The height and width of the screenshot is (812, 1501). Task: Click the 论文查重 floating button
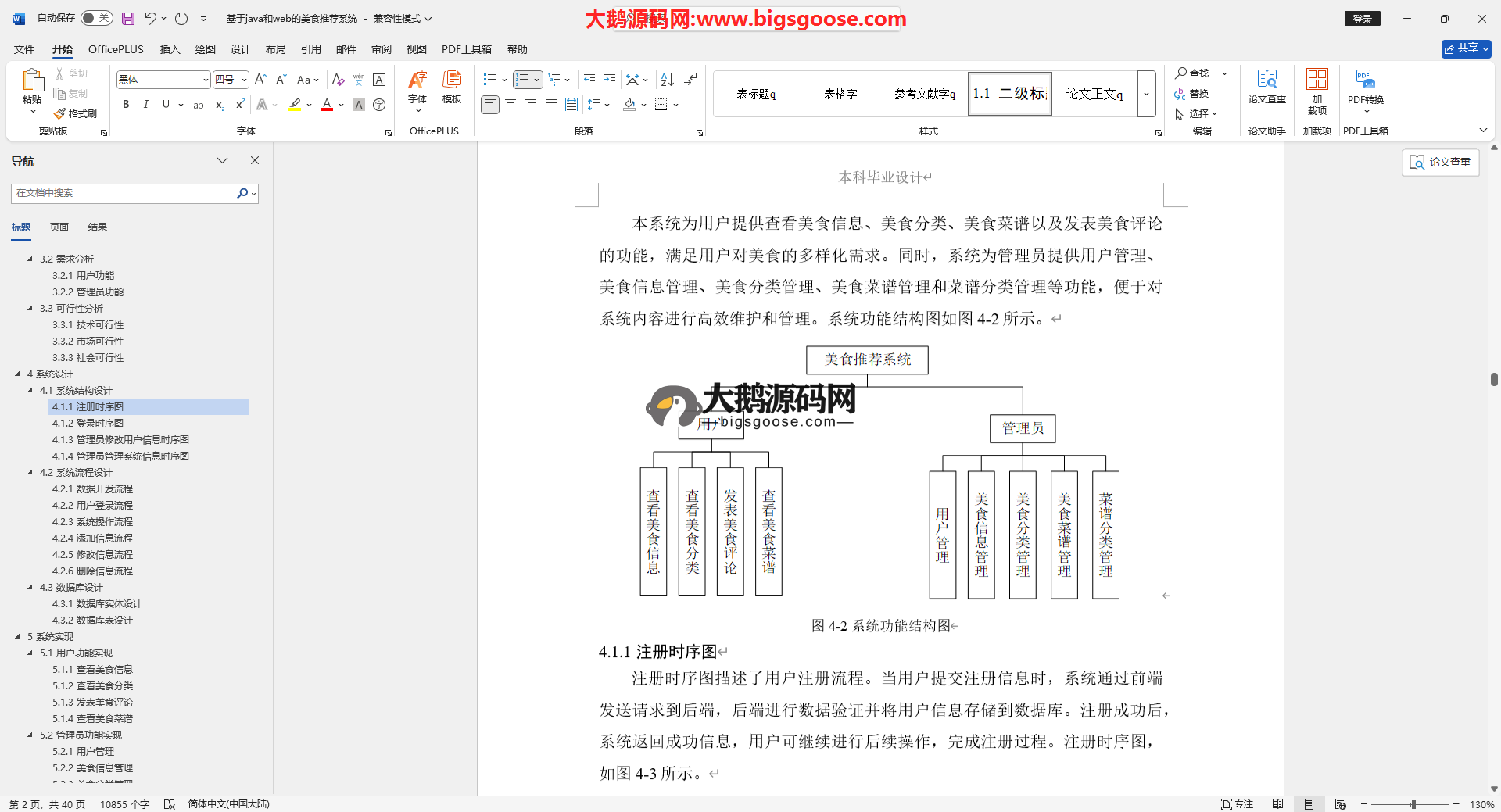coord(1440,162)
